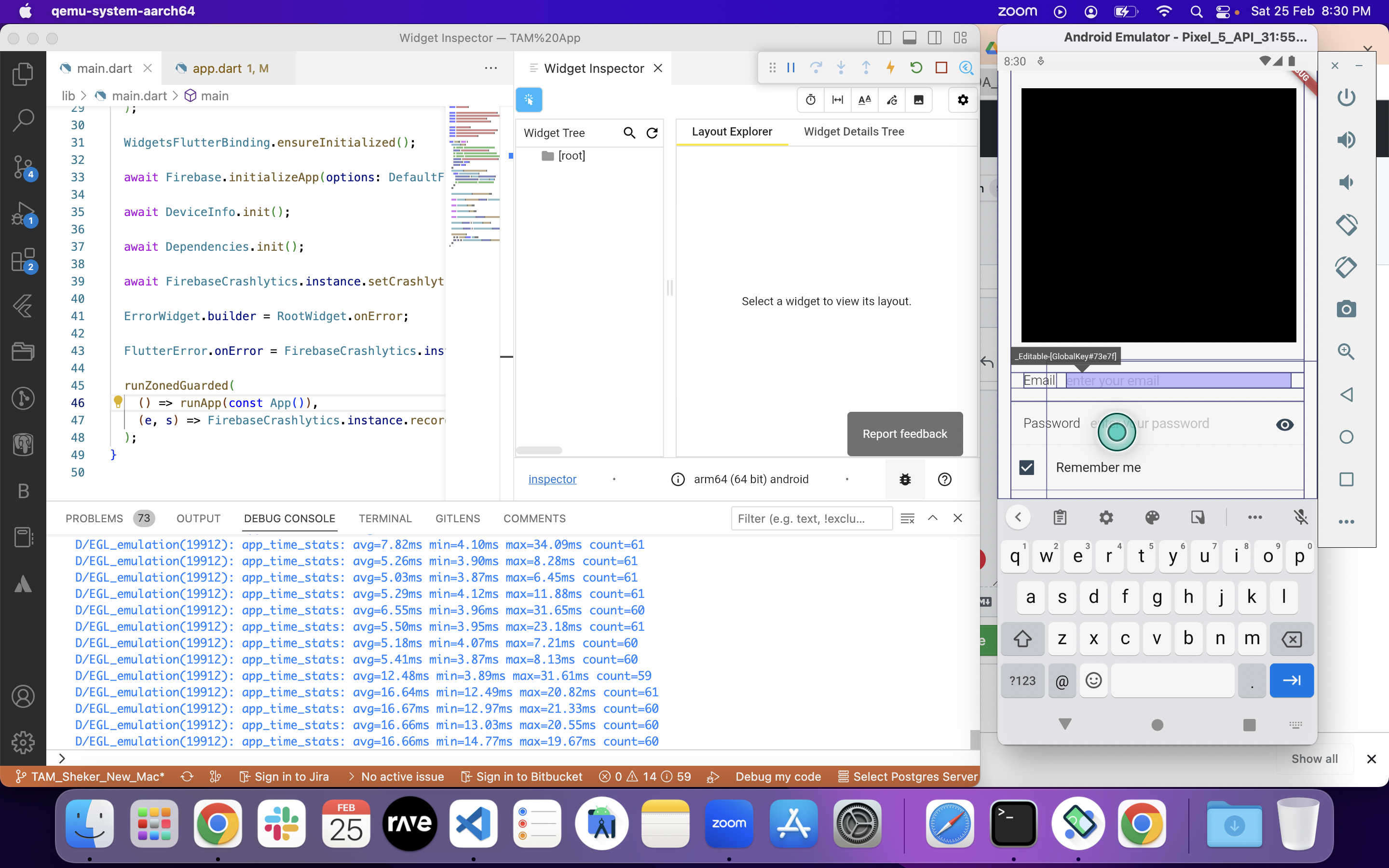Take a screenshot with the emulator camera icon
Image resolution: width=1389 pixels, height=868 pixels.
coord(1347,309)
